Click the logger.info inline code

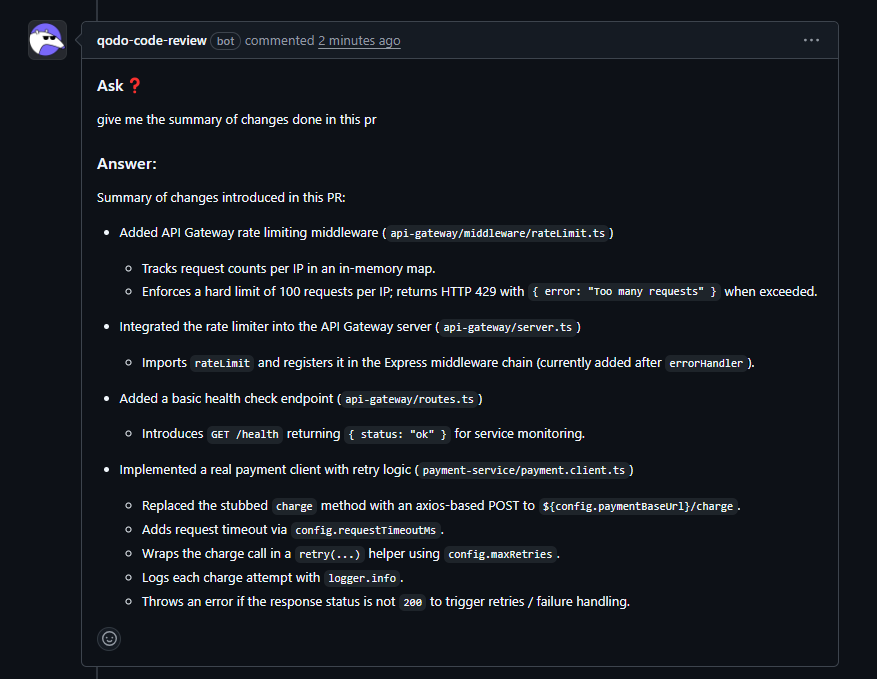click(362, 578)
